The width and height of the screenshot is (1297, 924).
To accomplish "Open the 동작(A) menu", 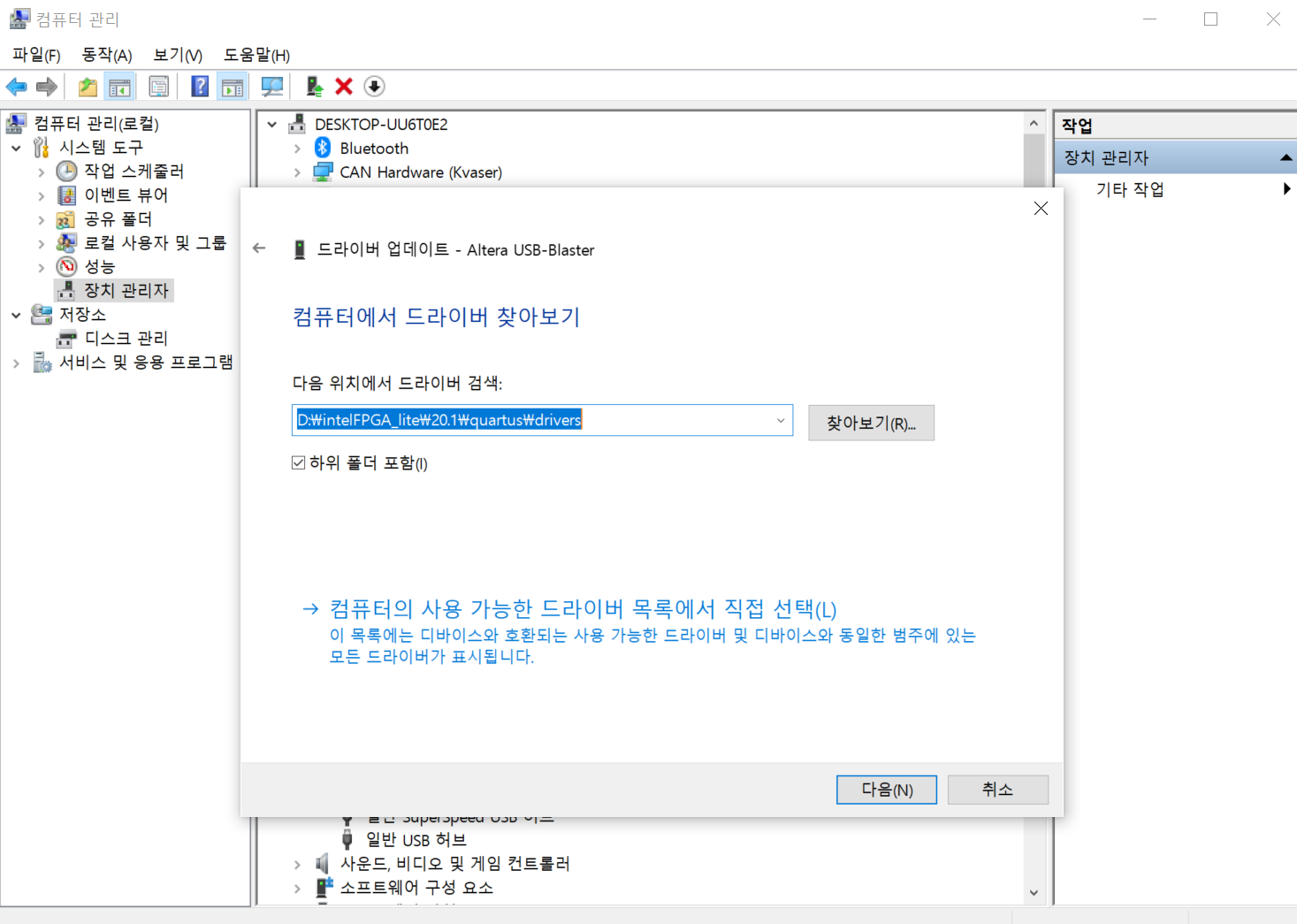I will 105,54.
